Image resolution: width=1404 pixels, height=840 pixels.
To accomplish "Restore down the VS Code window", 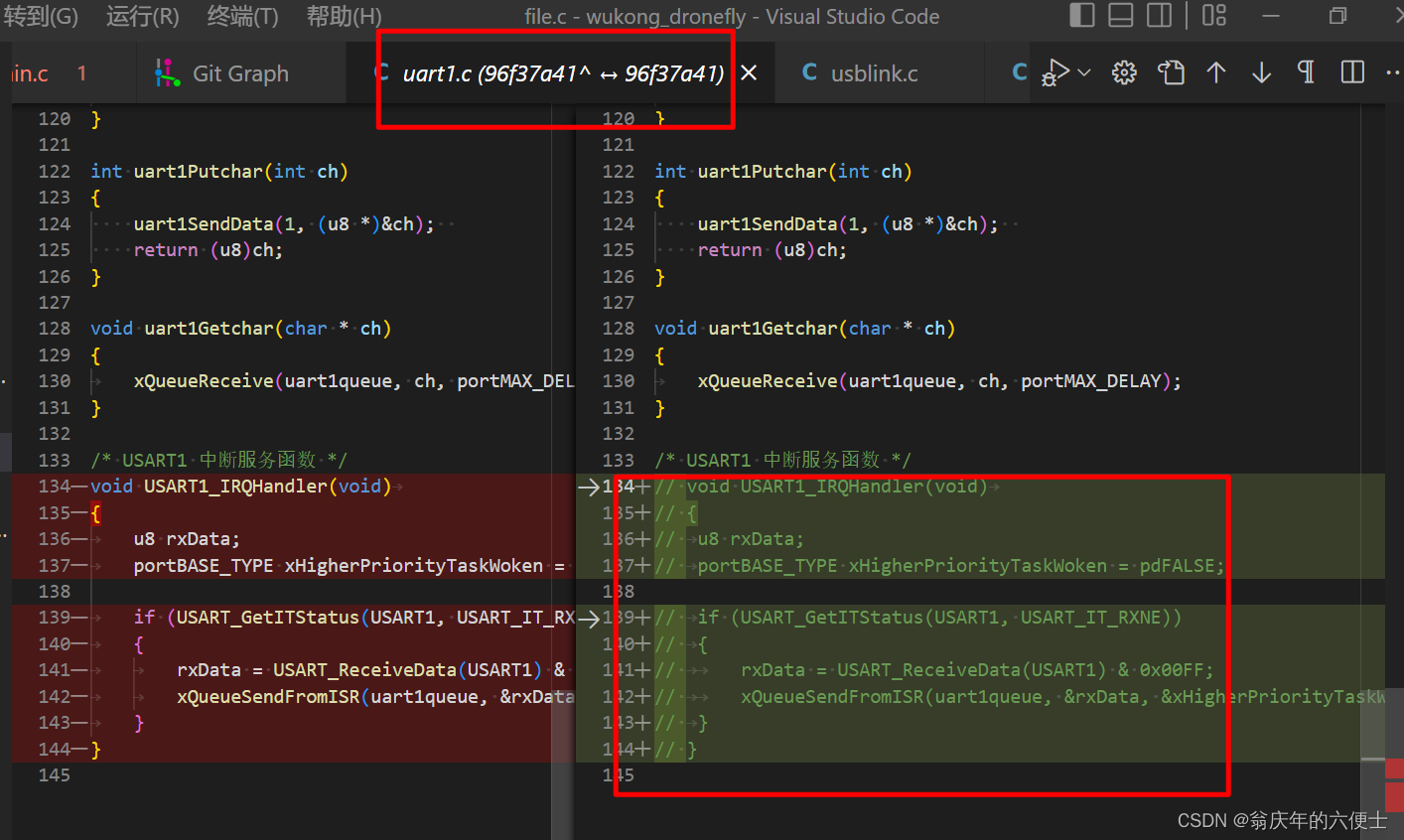I will point(1337,15).
